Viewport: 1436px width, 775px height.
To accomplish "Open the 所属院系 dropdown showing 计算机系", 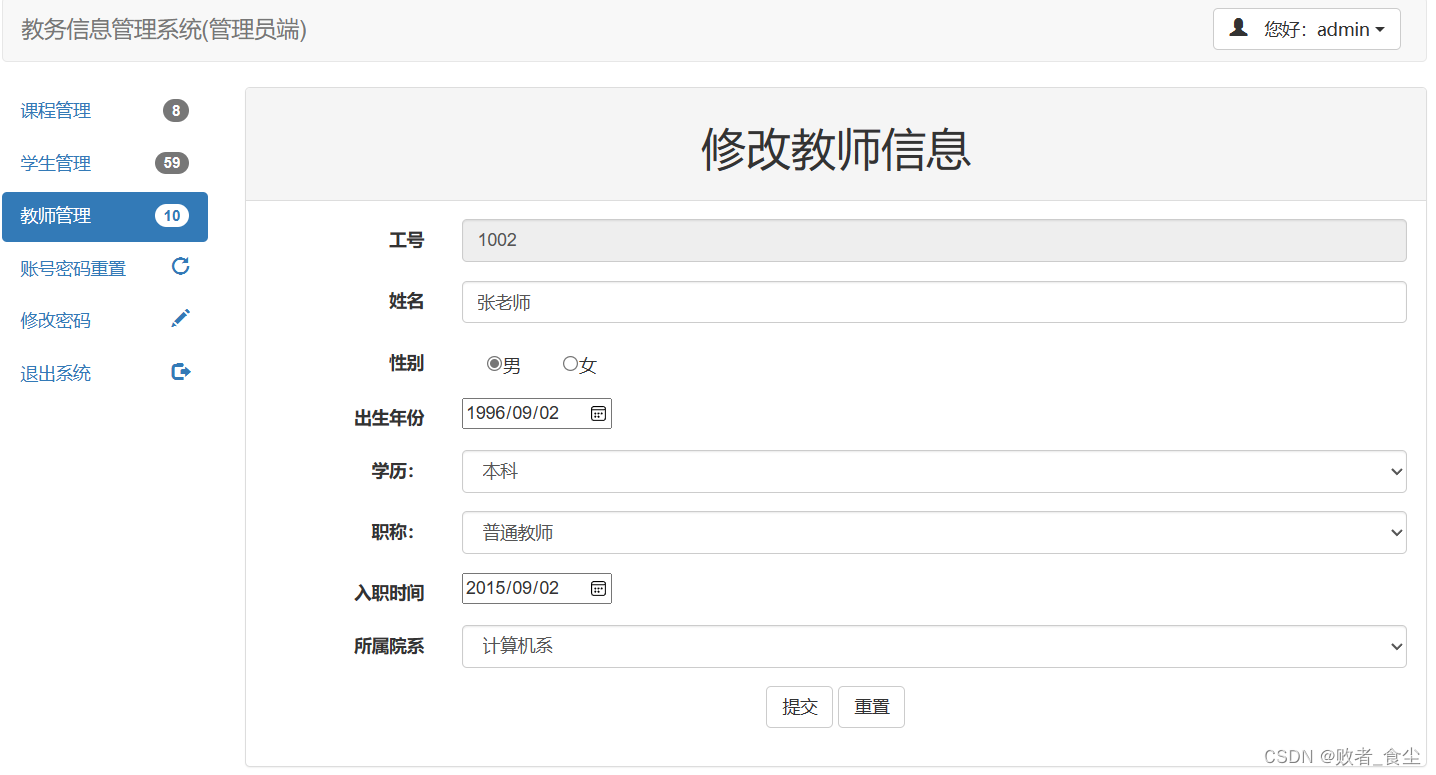I will tap(934, 646).
